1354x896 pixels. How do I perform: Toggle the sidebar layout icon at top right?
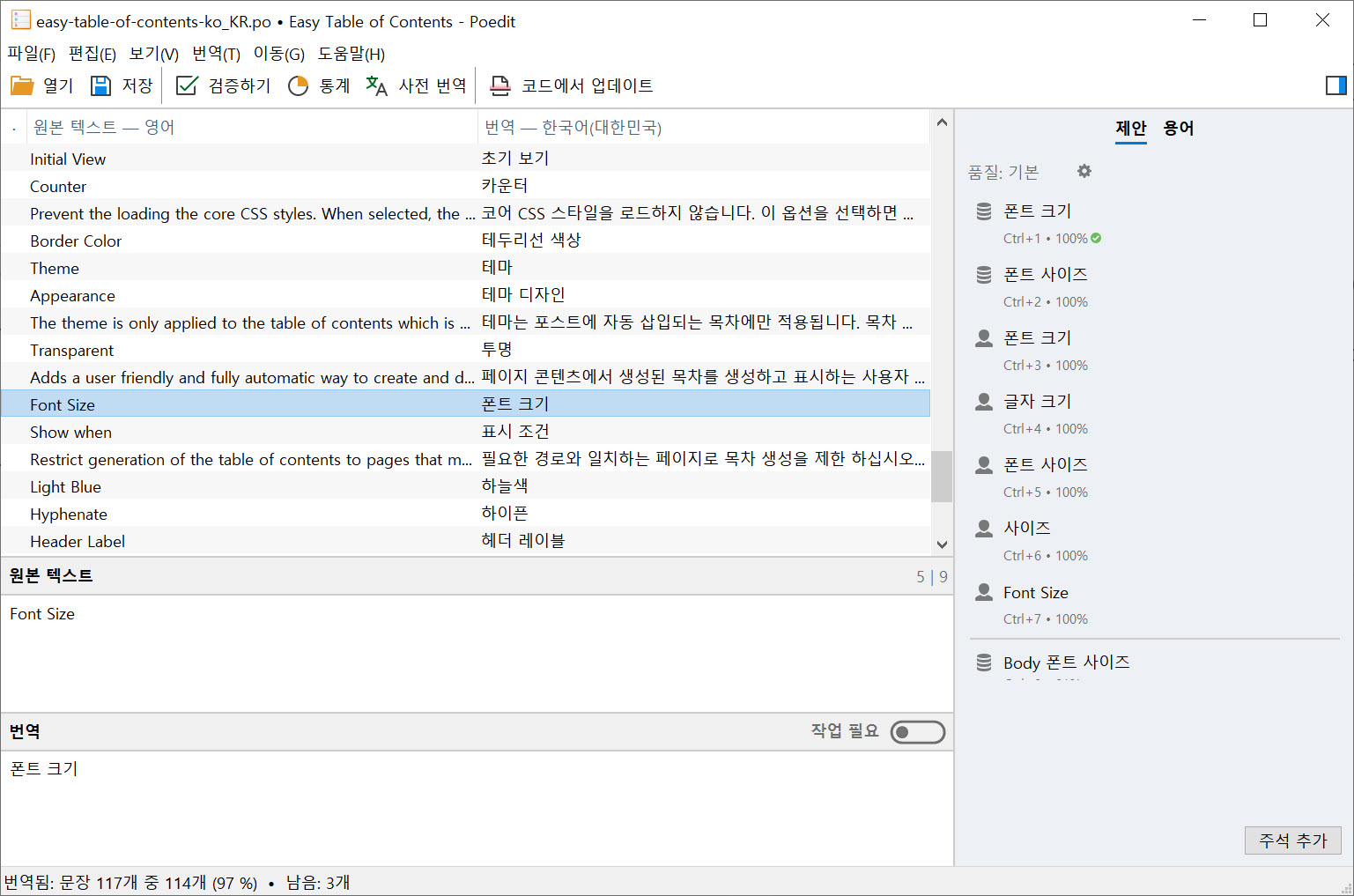tap(1336, 85)
